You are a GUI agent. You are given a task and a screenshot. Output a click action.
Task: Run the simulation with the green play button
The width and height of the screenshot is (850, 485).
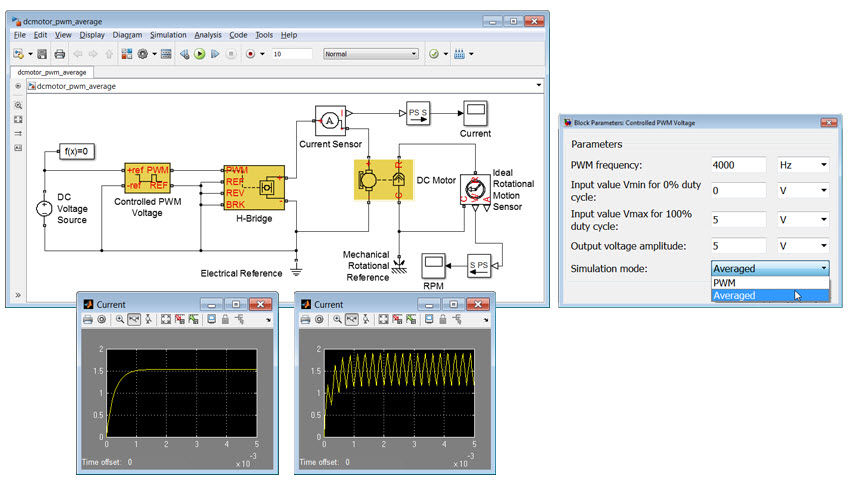[x=199, y=54]
